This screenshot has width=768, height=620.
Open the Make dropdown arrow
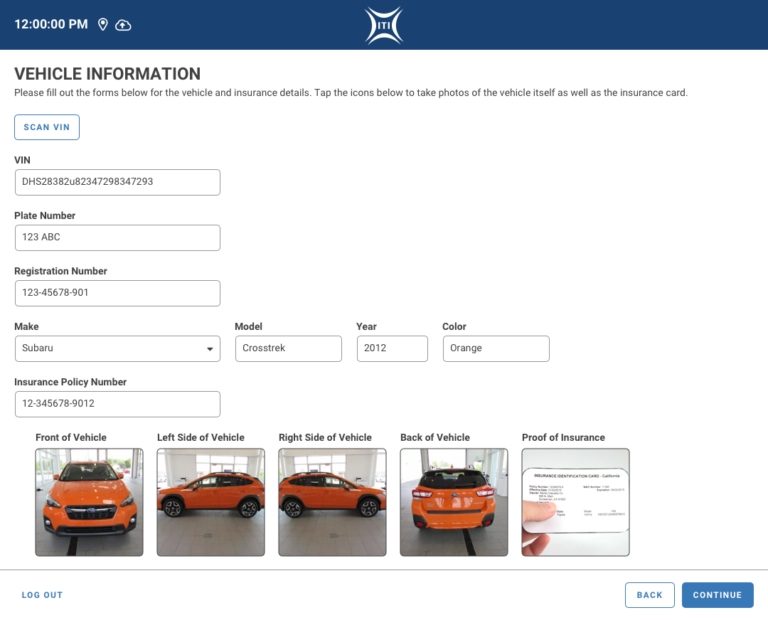(x=210, y=349)
